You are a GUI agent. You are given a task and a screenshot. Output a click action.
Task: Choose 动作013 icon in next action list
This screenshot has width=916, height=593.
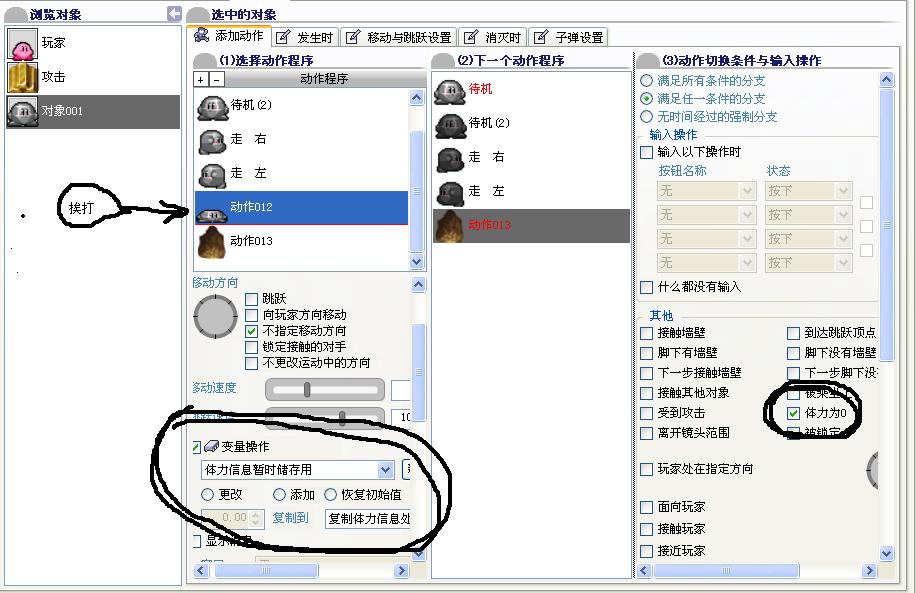(450, 226)
